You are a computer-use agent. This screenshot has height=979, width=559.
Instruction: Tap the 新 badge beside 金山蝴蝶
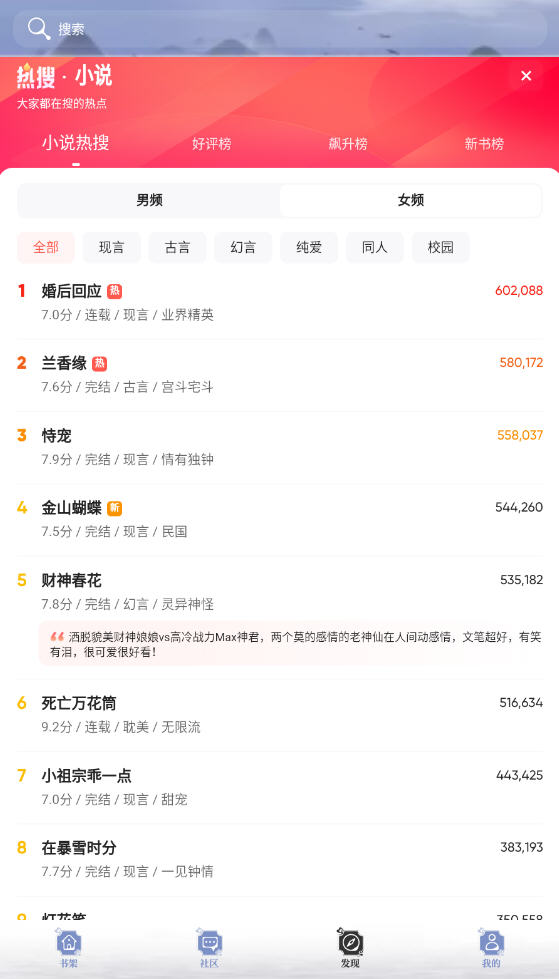114,508
